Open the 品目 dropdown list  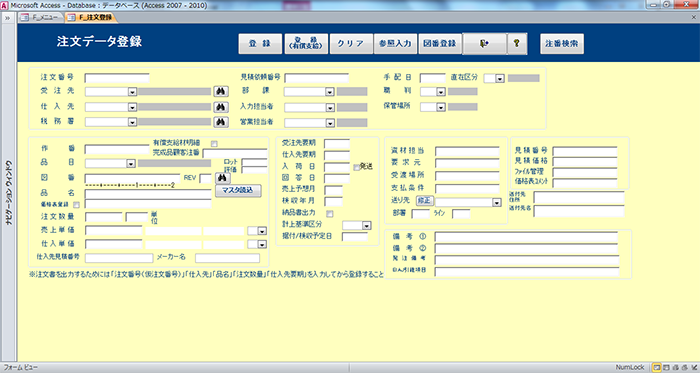pos(131,164)
